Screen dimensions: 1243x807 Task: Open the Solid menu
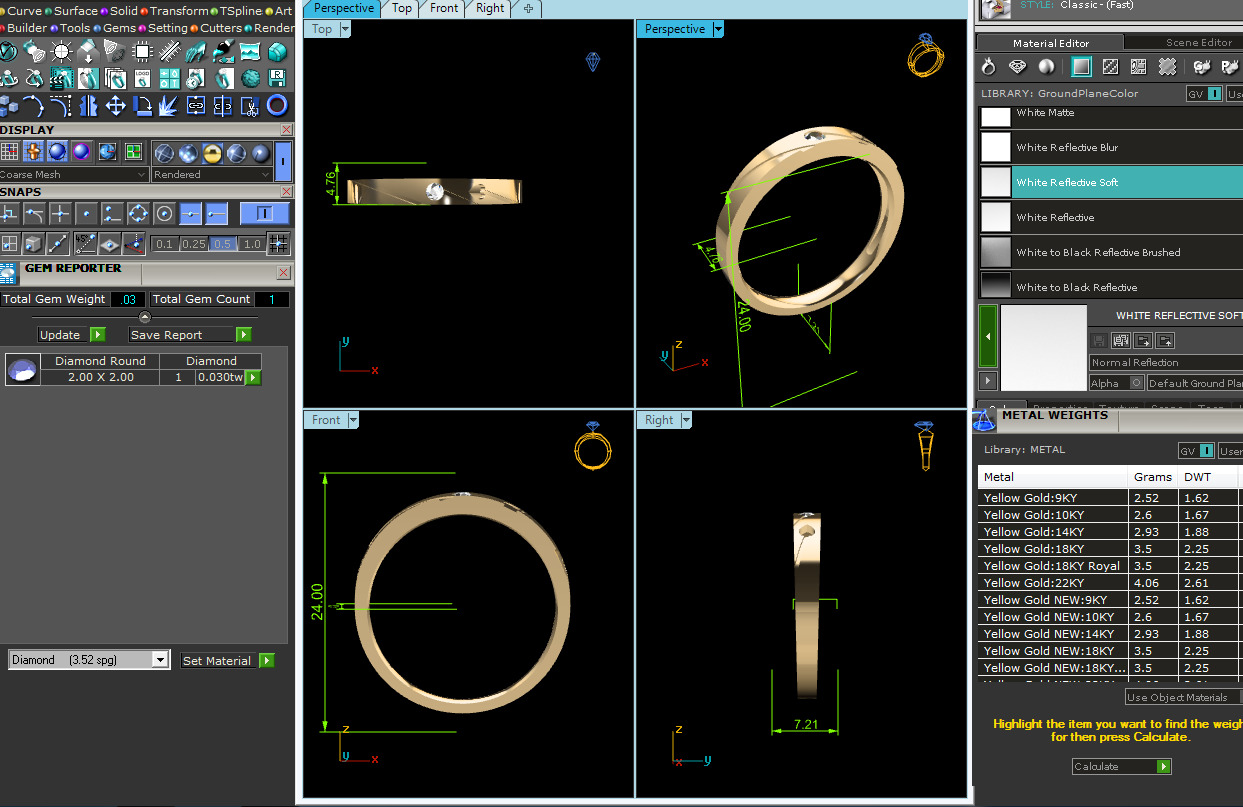tap(124, 11)
